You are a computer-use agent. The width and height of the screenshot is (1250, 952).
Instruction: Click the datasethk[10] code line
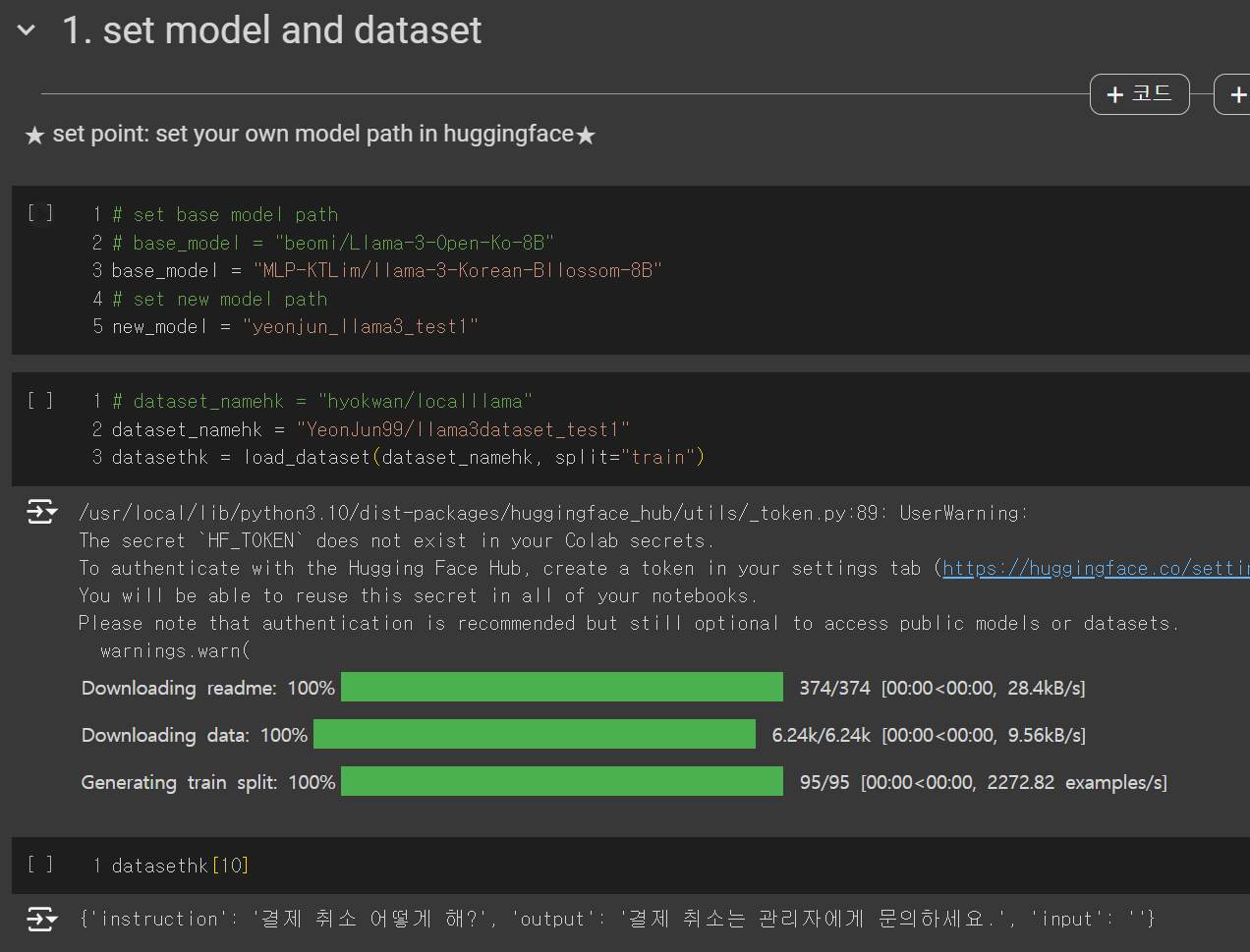tap(180, 866)
